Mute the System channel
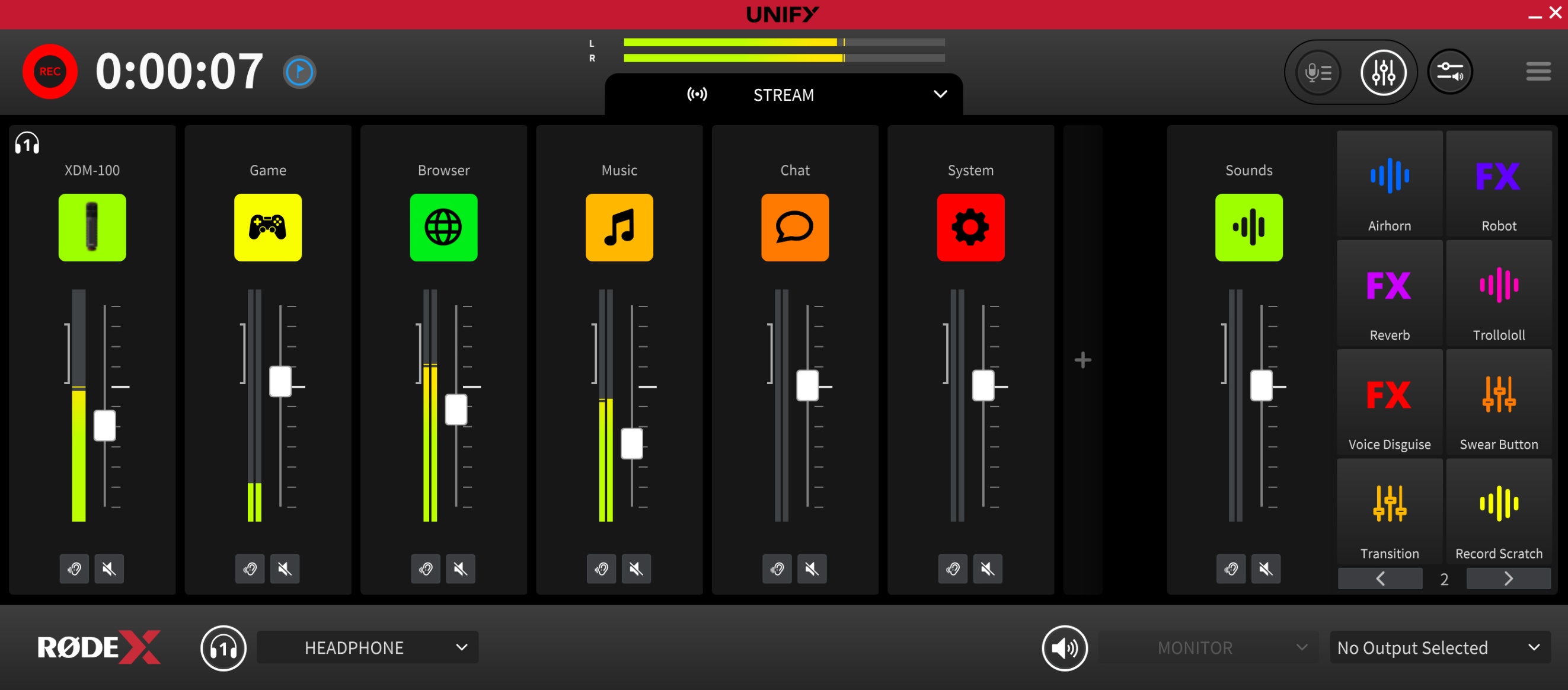The width and height of the screenshot is (1568, 690). tap(987, 569)
